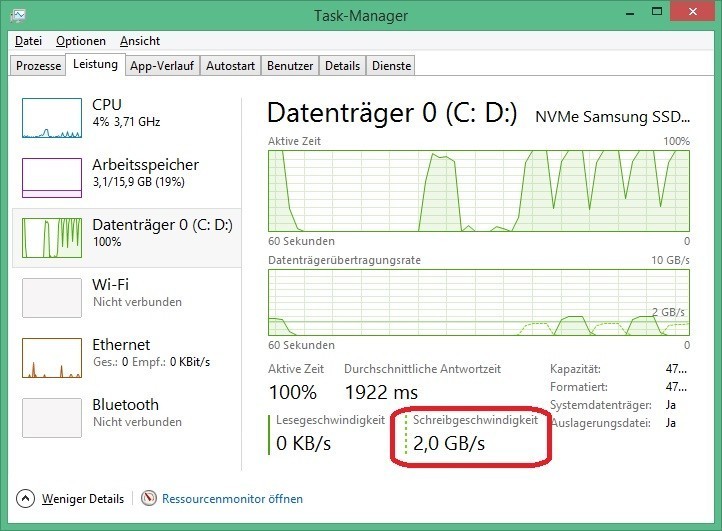The height and width of the screenshot is (531, 722).
Task: Open the Datei menu
Action: [28, 41]
